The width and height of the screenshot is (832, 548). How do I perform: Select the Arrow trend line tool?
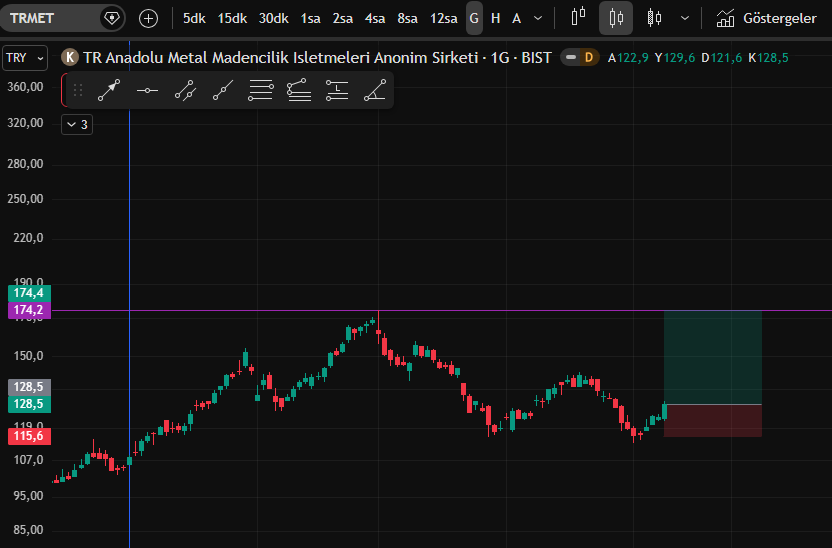tap(109, 90)
